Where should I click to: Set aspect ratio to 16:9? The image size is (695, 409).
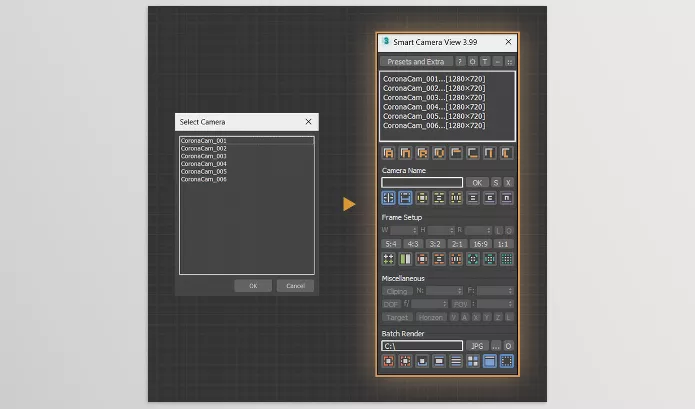480,244
